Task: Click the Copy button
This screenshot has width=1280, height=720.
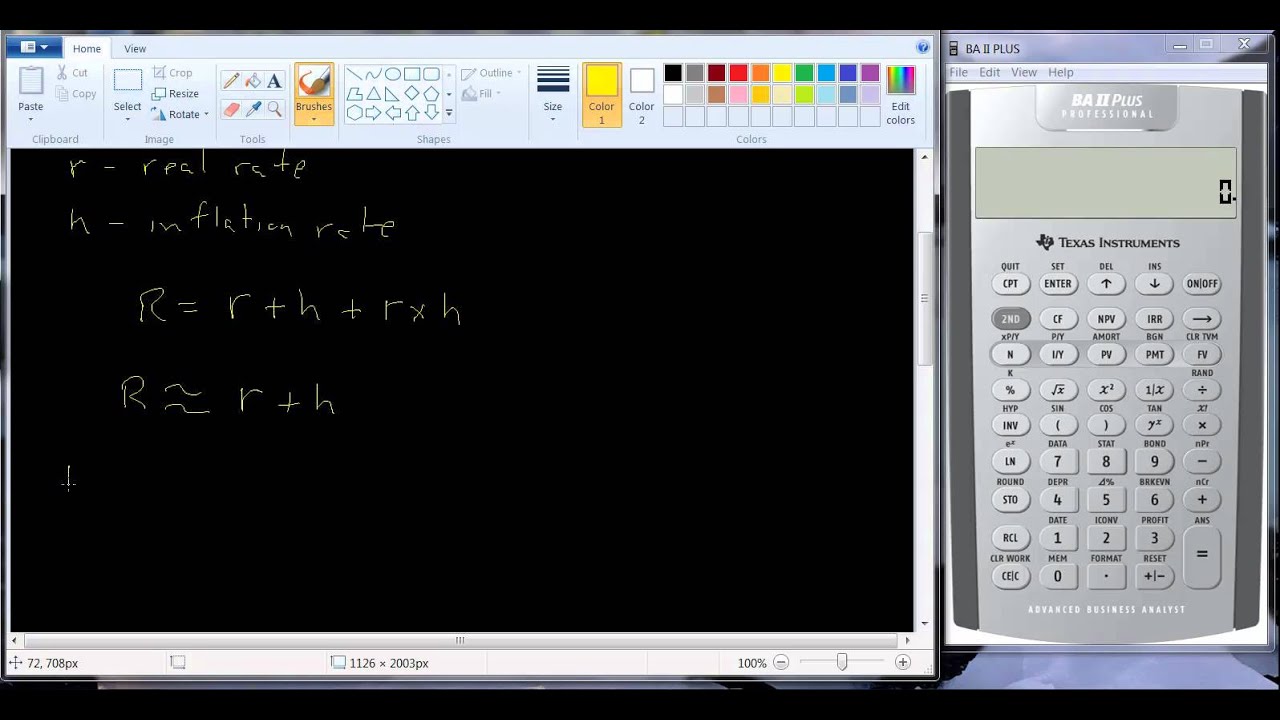Action: click(x=76, y=94)
